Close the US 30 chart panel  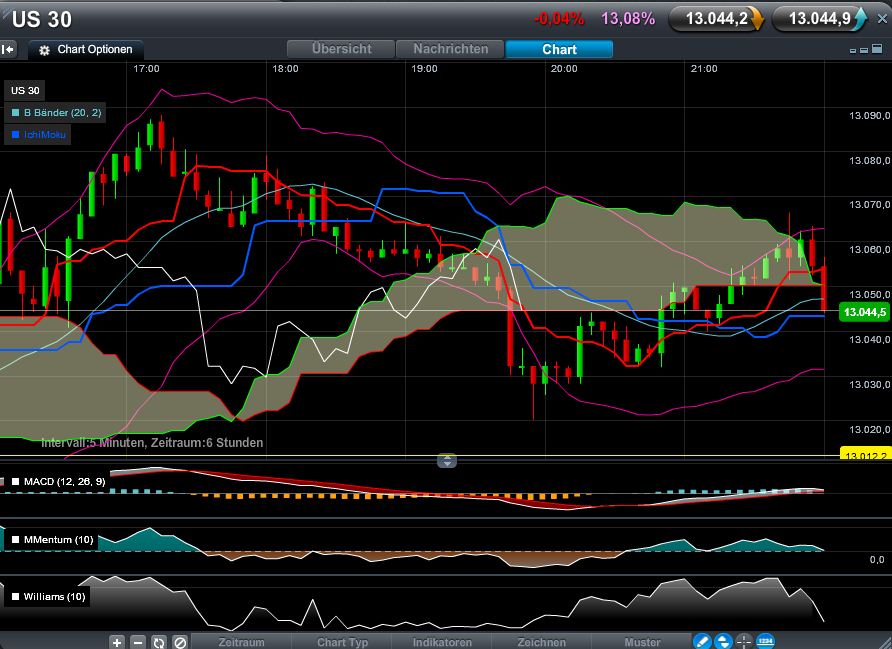pos(882,19)
